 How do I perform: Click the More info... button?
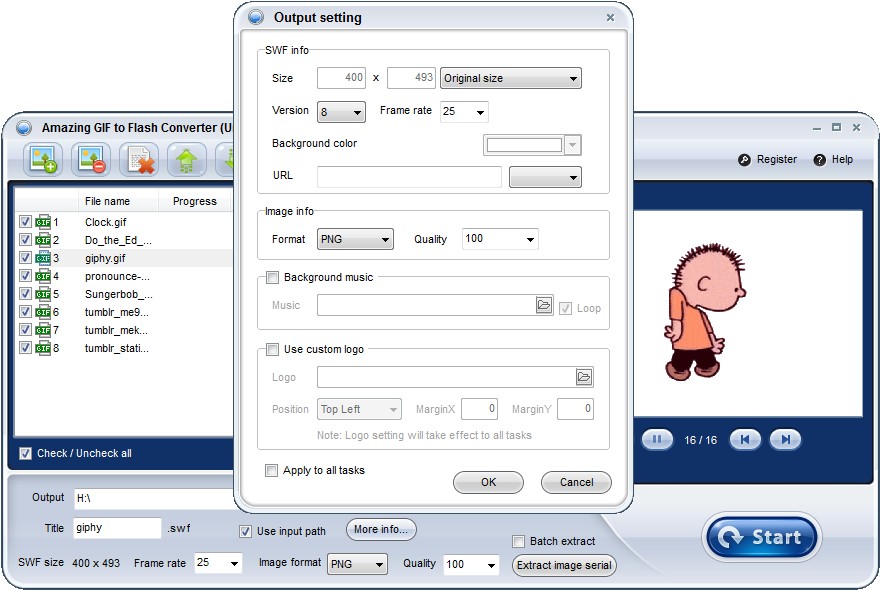coord(381,529)
